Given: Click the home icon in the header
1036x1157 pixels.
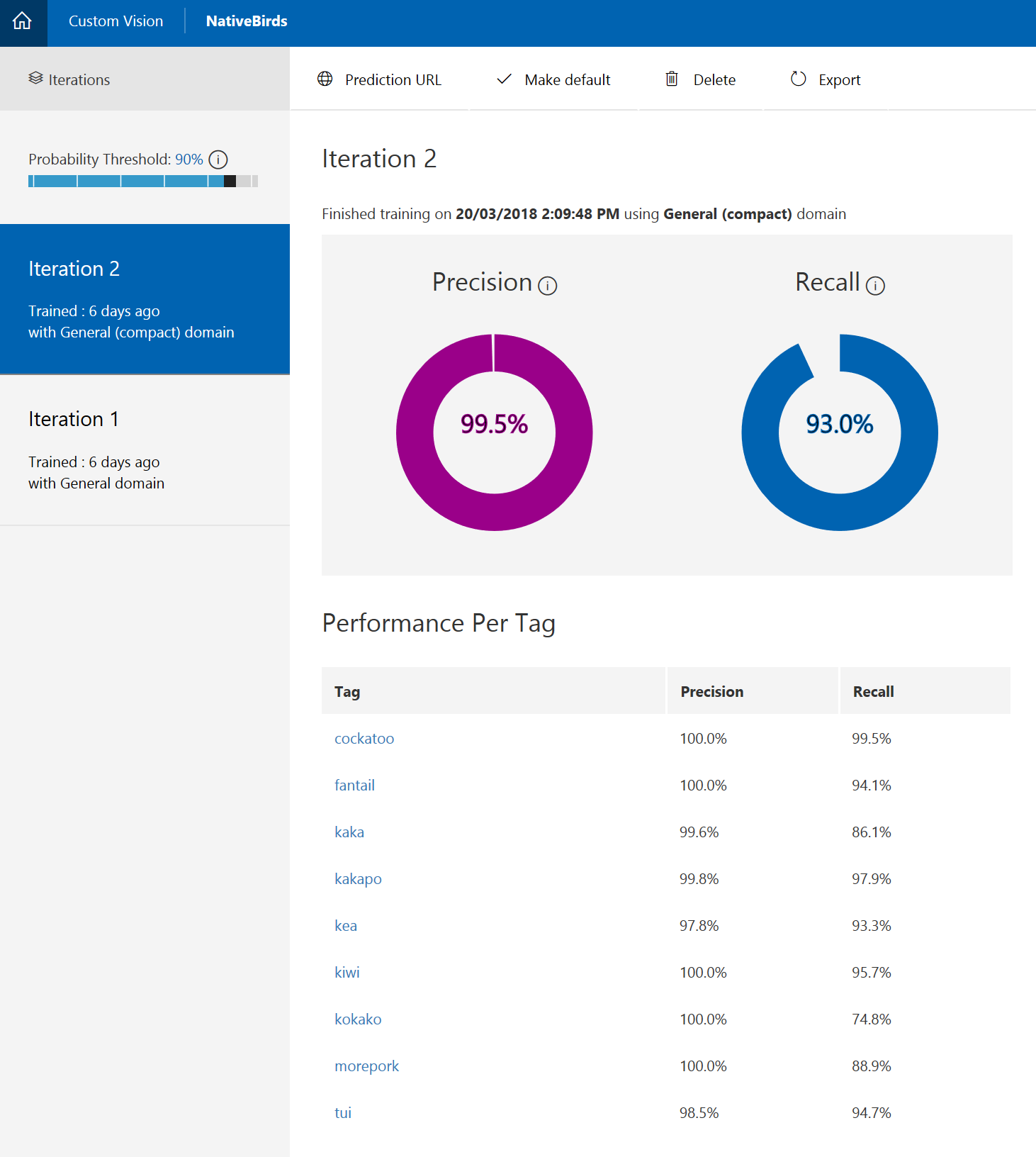Looking at the screenshot, I should [23, 21].
